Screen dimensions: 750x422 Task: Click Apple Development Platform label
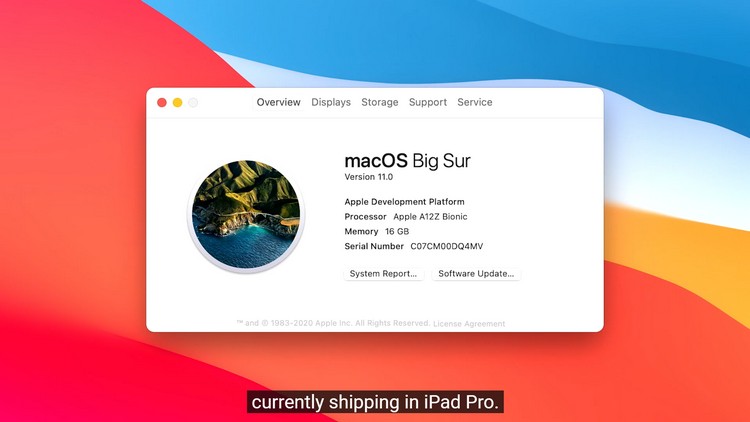[404, 202]
